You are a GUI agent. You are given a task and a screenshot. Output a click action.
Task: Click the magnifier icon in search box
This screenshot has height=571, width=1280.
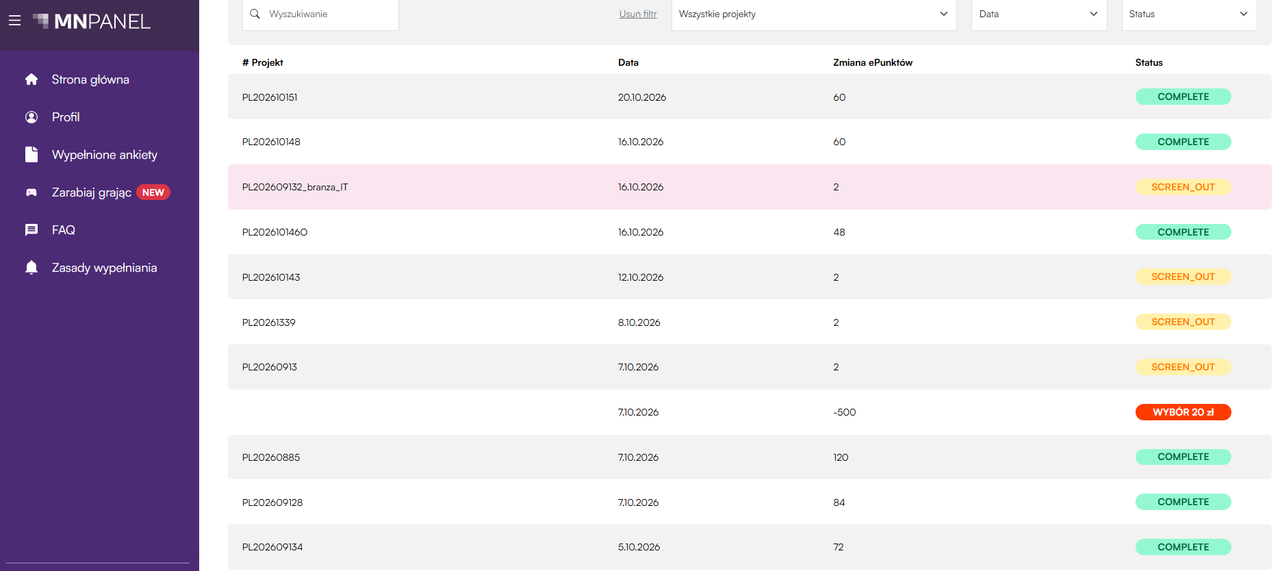pyautogui.click(x=255, y=14)
